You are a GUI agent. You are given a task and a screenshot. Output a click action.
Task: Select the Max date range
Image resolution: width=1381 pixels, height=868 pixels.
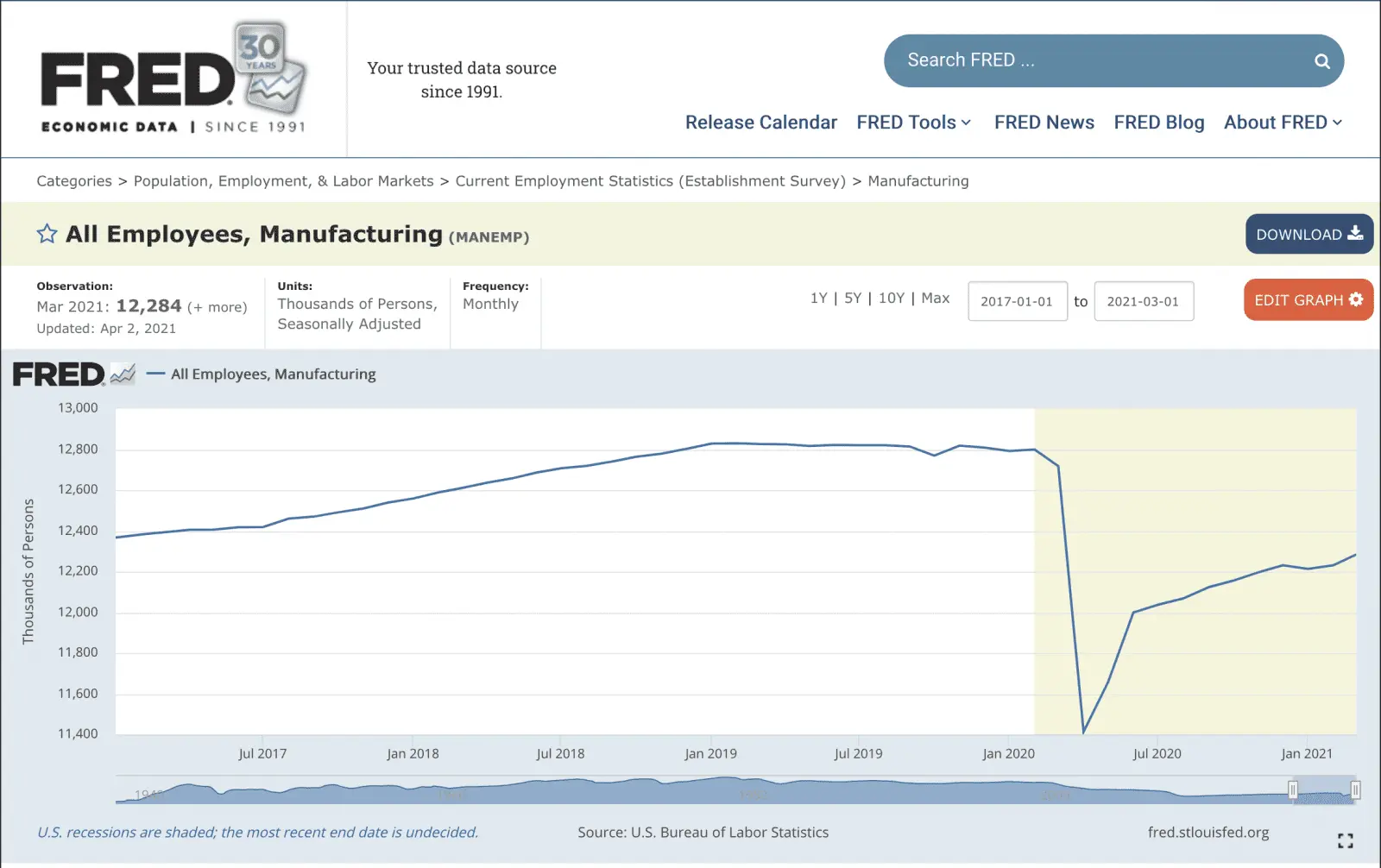(x=935, y=299)
